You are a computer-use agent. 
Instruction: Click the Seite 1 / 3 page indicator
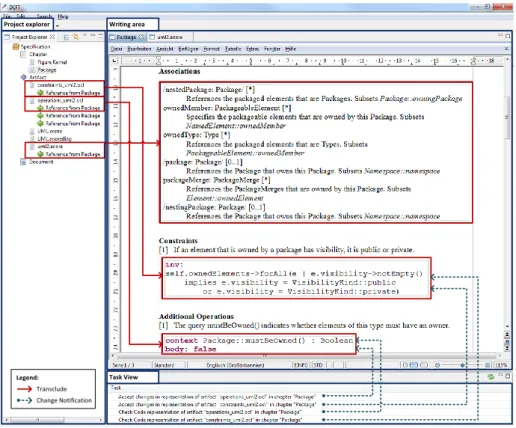tap(123, 365)
